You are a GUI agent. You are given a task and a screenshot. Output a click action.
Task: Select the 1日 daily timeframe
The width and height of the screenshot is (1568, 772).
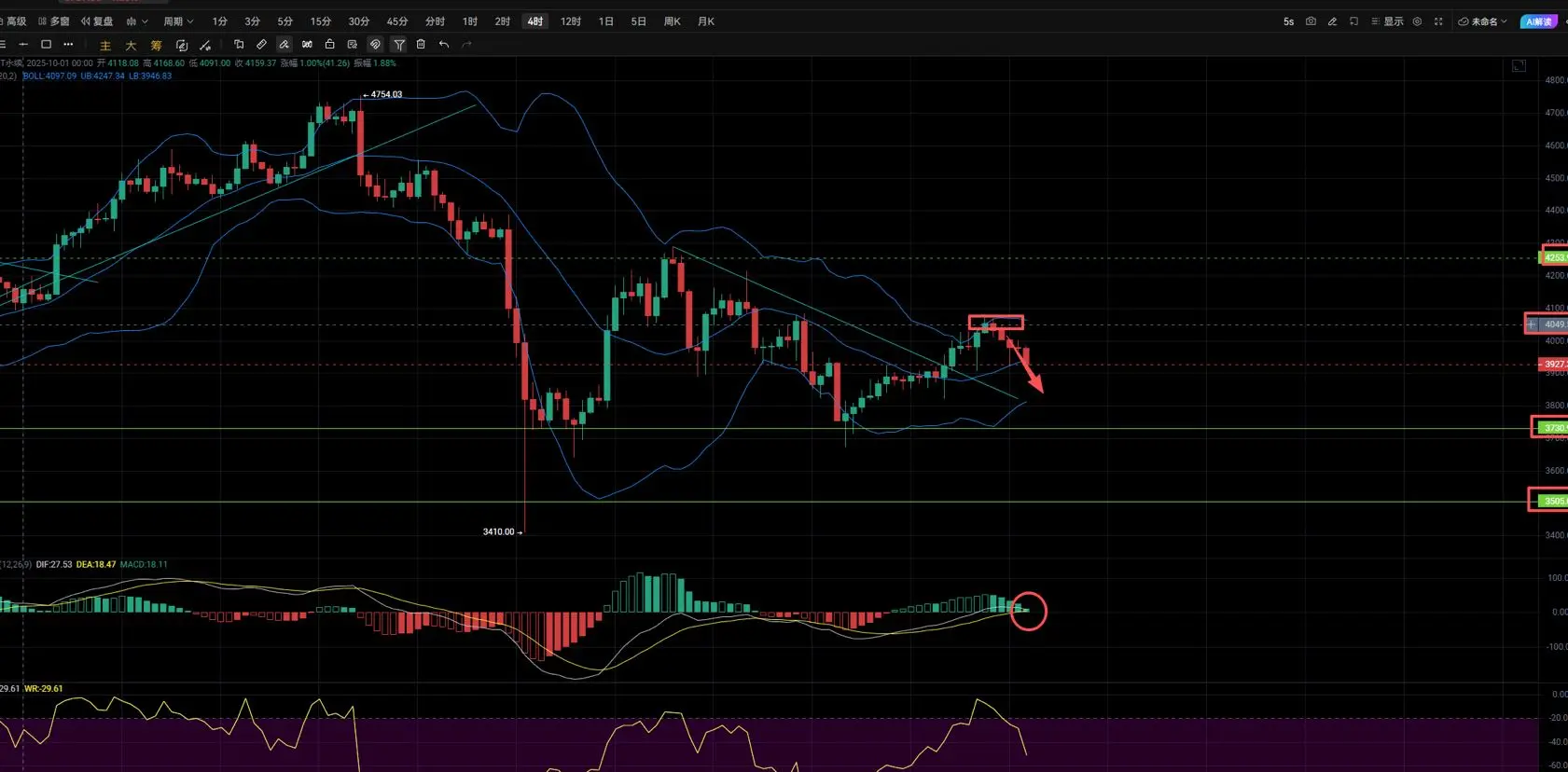coord(606,21)
